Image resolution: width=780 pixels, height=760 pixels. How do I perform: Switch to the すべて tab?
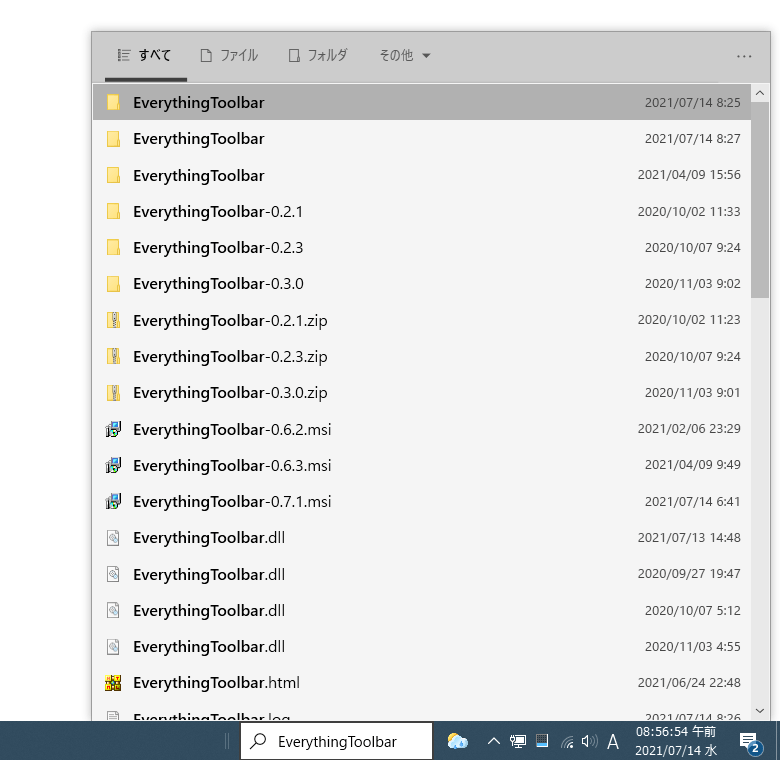coord(145,55)
